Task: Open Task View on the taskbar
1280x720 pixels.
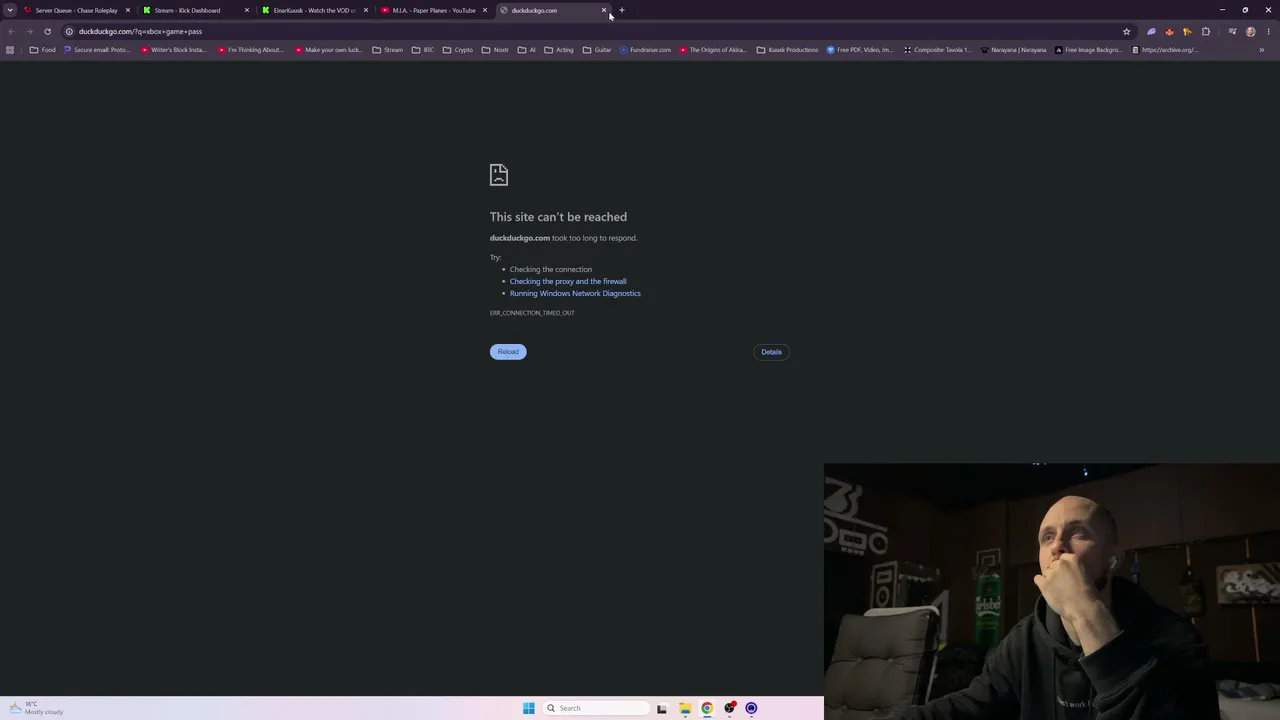Action: pyautogui.click(x=662, y=708)
